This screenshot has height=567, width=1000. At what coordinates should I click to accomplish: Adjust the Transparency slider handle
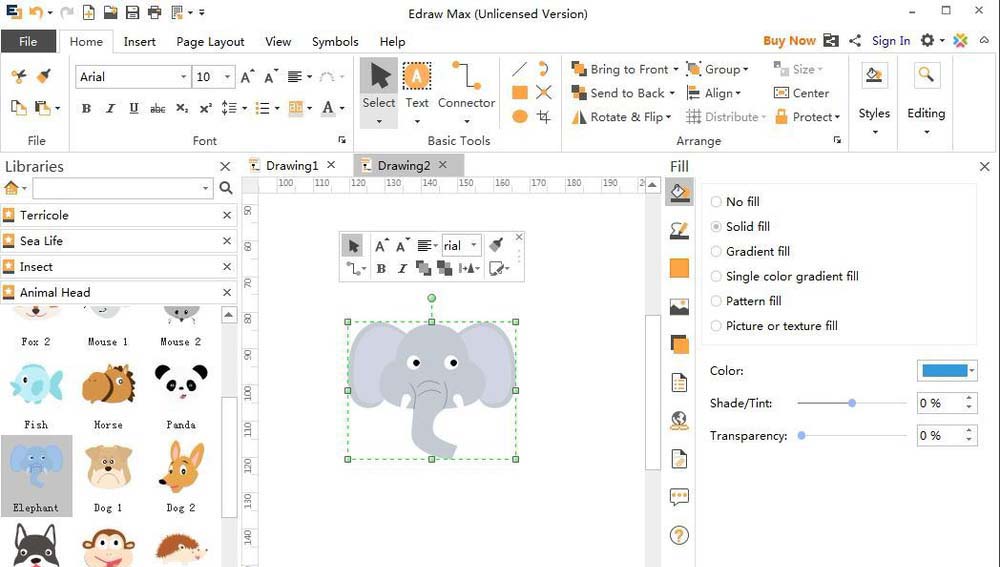click(x=802, y=436)
